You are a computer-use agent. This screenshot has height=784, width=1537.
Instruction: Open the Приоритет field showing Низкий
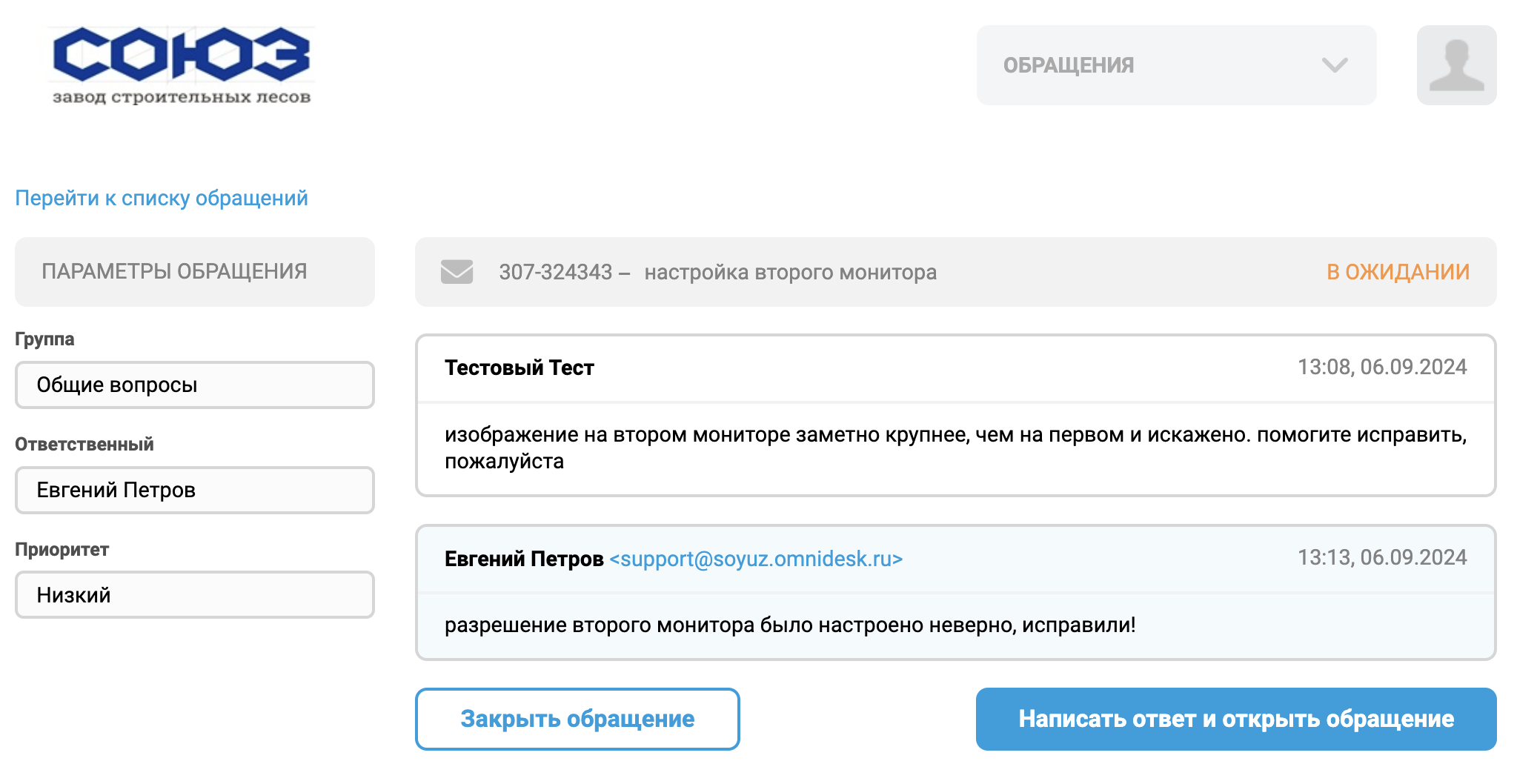(x=194, y=595)
